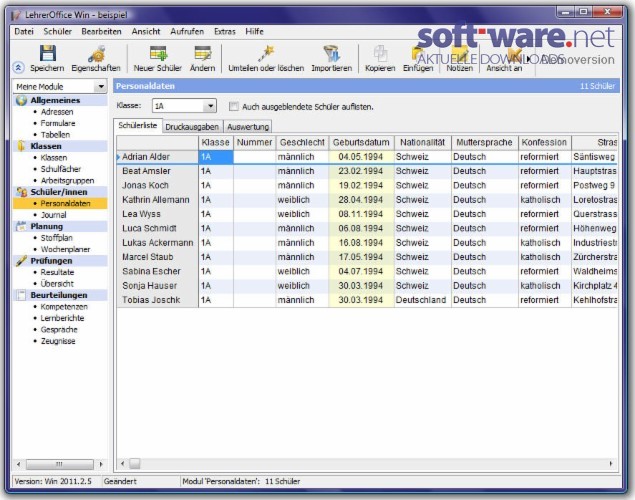Select Stoffplan in sidebar

point(57,238)
